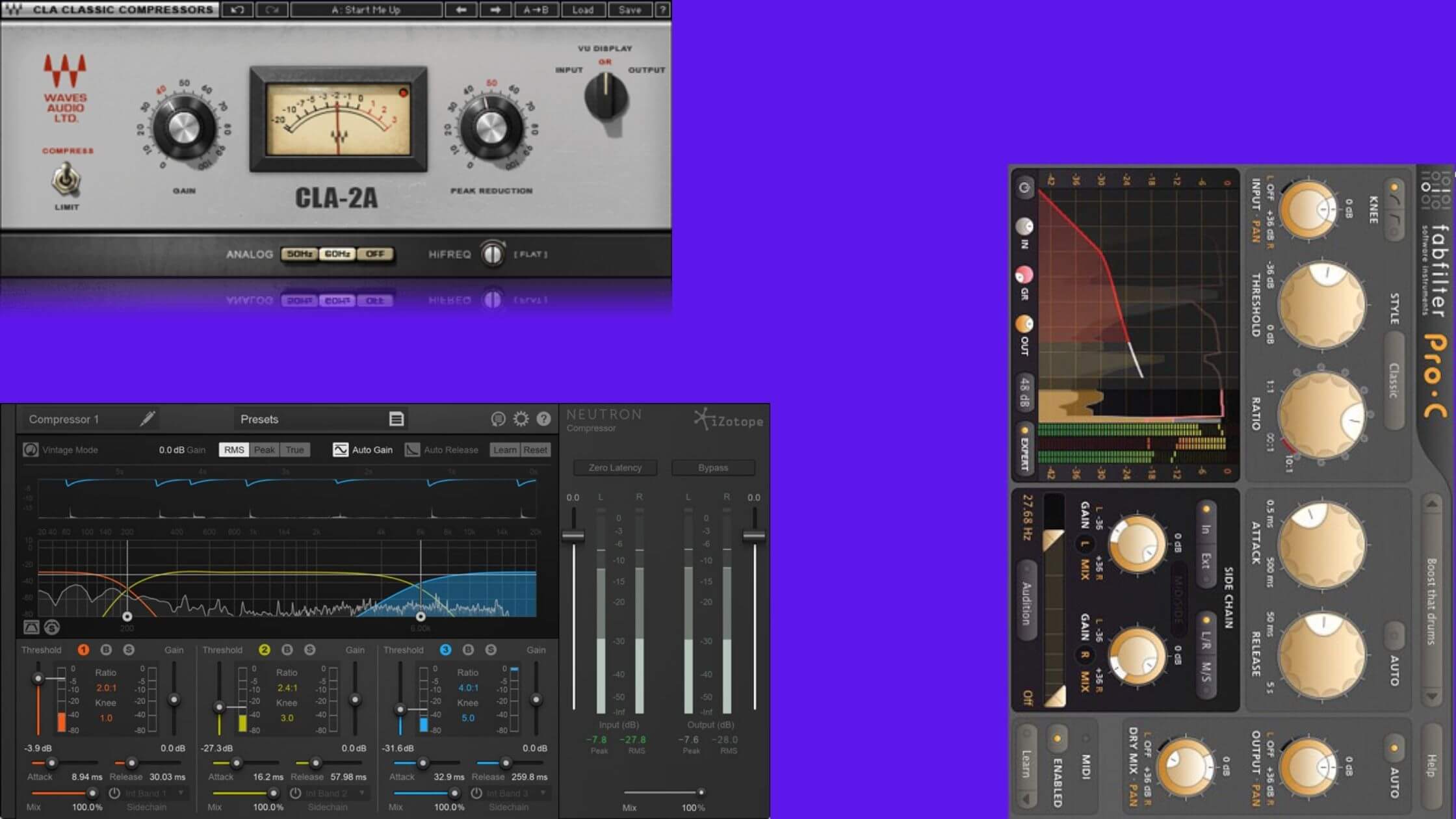Toggle Auto Gain on
The height and width of the screenshot is (819, 1456).
pos(341,450)
